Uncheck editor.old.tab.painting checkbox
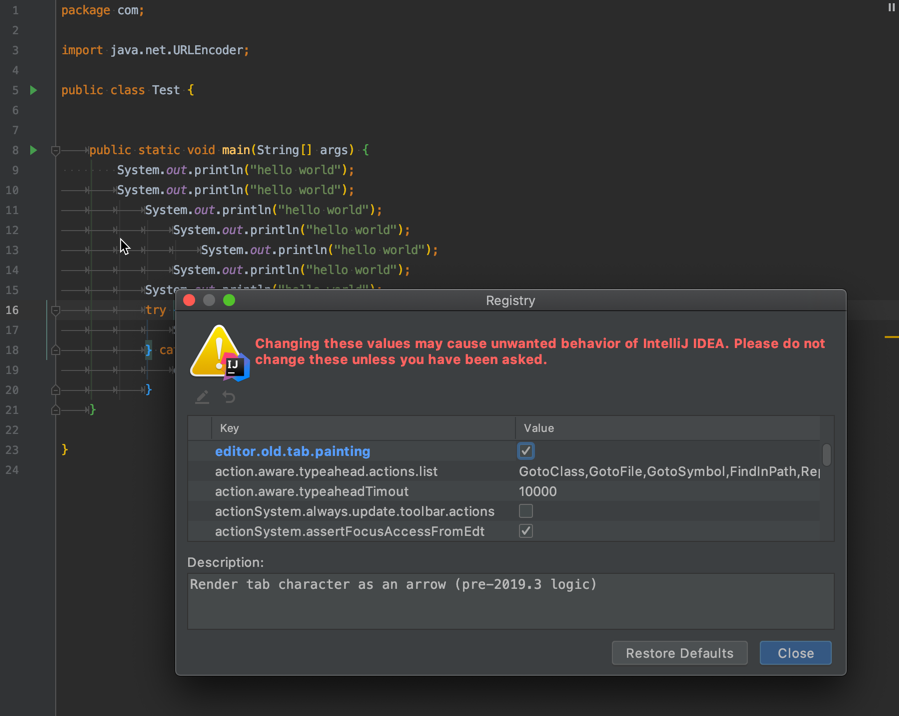 point(526,451)
